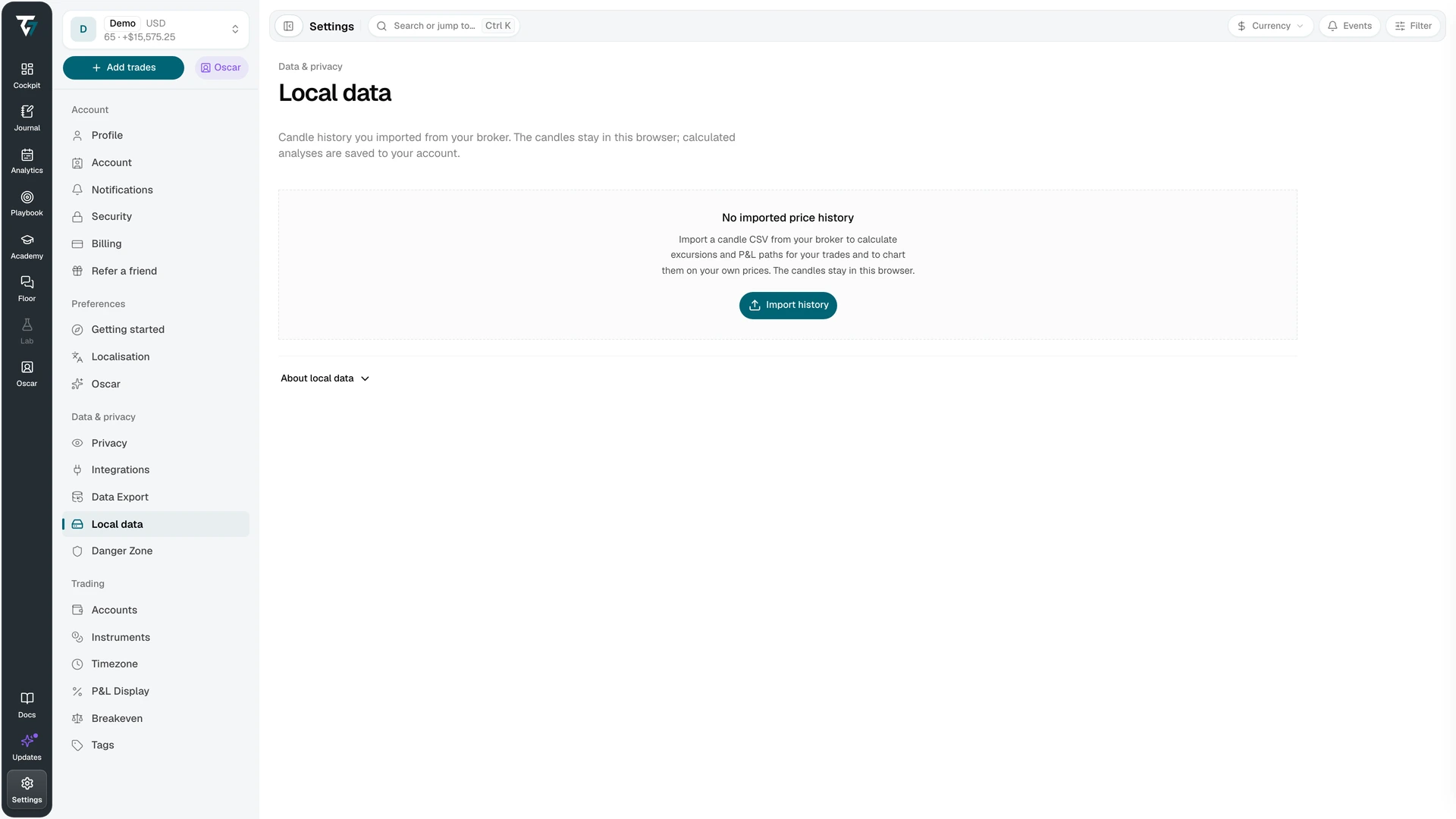Viewport: 1456px width, 819px height.
Task: Open Events bell button
Action: pos(1349,26)
